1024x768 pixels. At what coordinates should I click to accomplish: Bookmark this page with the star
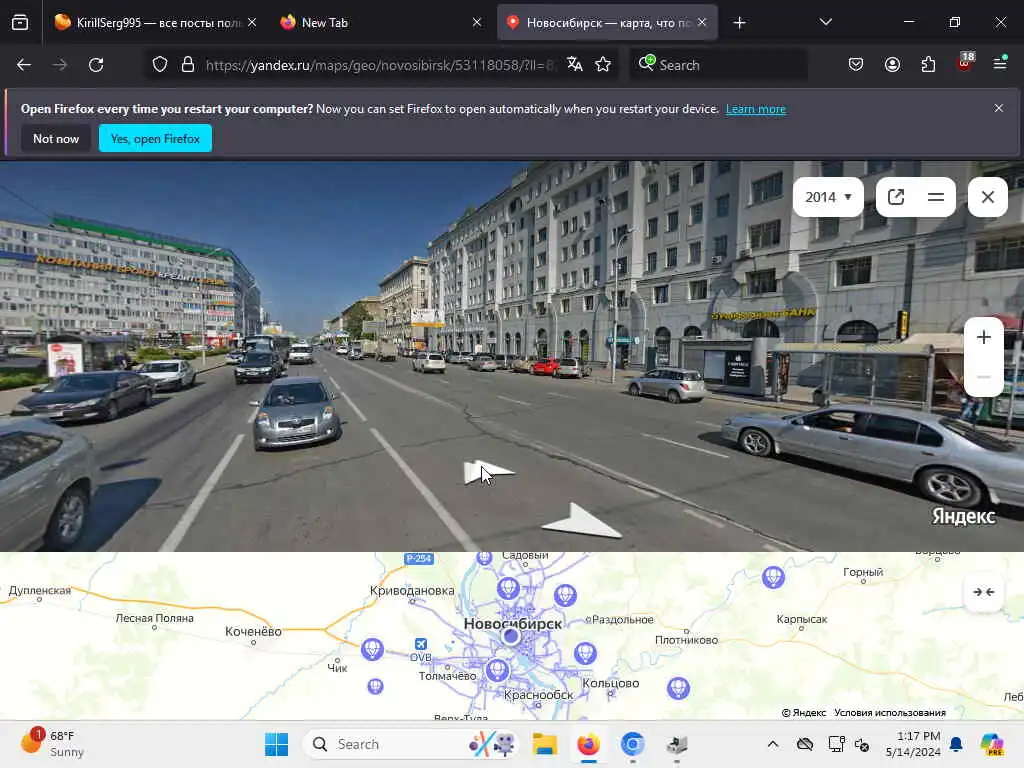(603, 64)
